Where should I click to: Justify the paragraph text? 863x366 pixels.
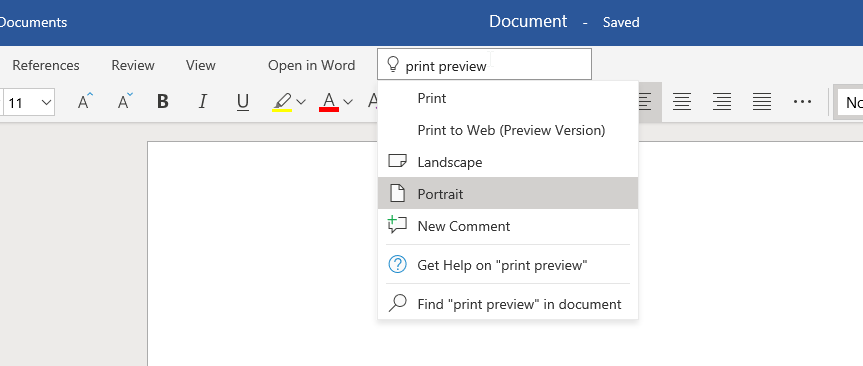tap(762, 102)
